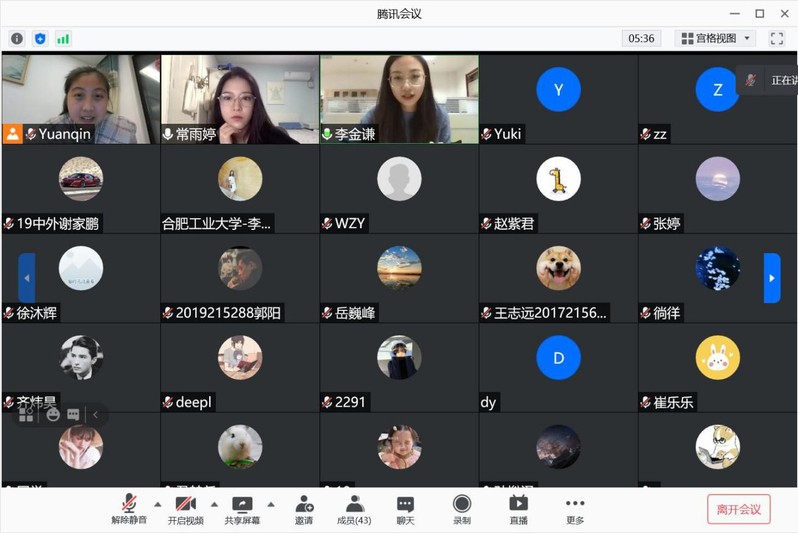798x533 pixels.
Task: Open the 邀请 invite icon
Action: click(x=303, y=509)
